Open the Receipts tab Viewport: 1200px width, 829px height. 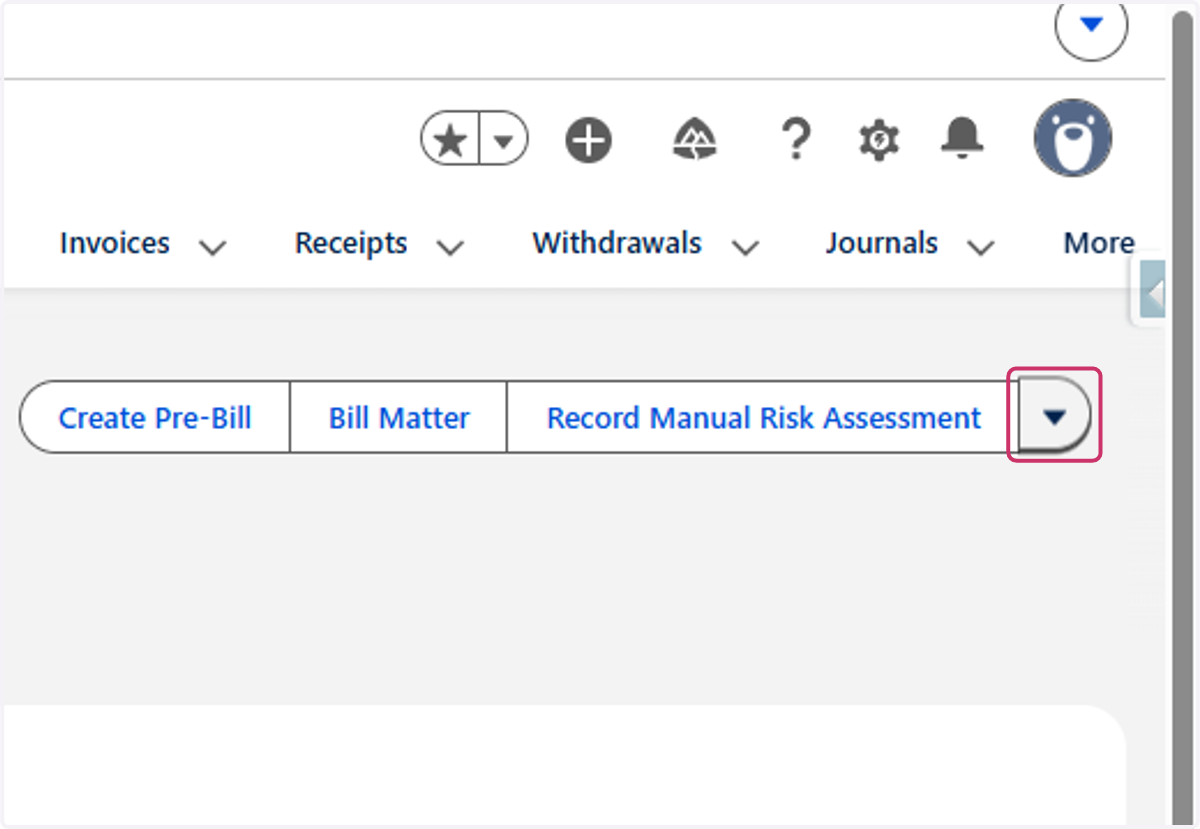[x=351, y=243]
